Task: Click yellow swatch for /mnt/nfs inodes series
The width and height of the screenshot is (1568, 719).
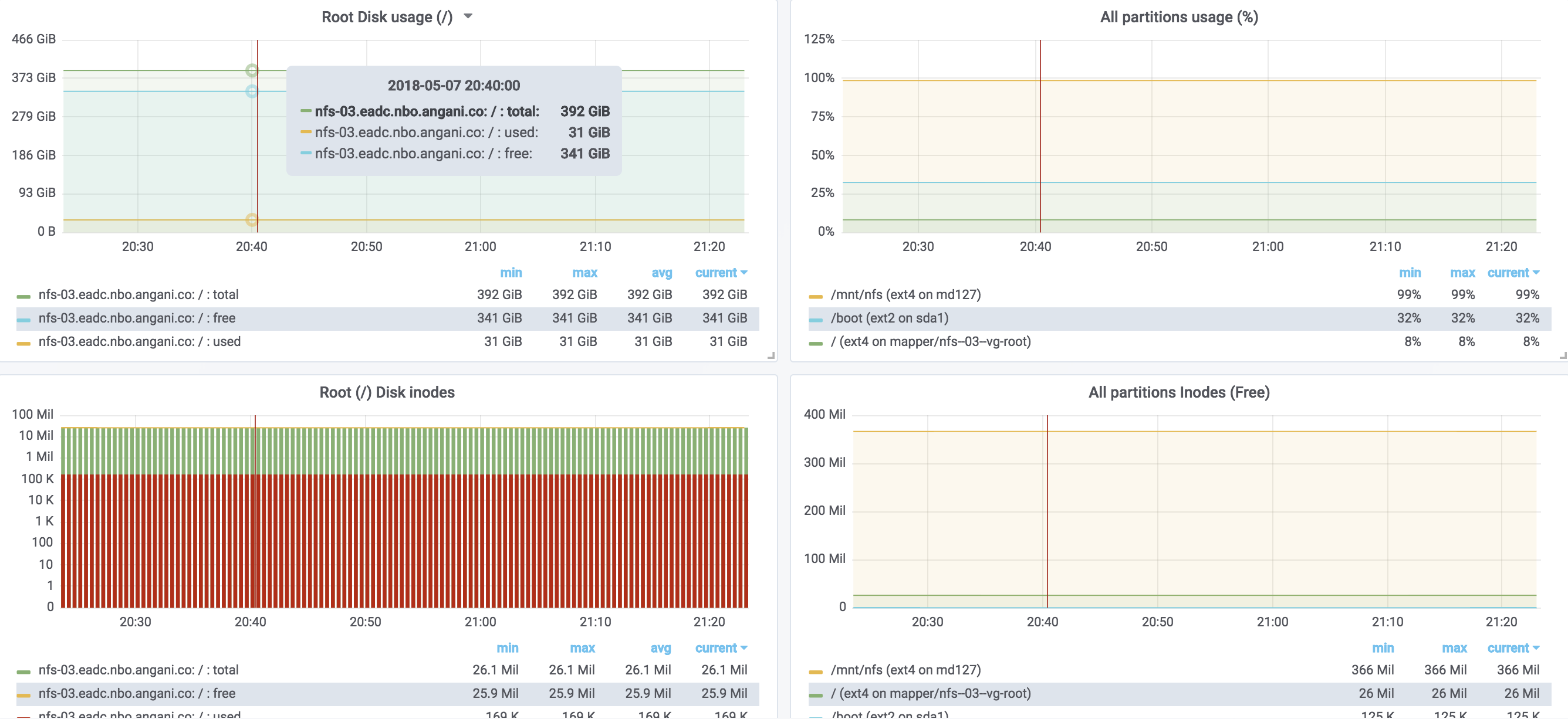Action: coord(815,671)
